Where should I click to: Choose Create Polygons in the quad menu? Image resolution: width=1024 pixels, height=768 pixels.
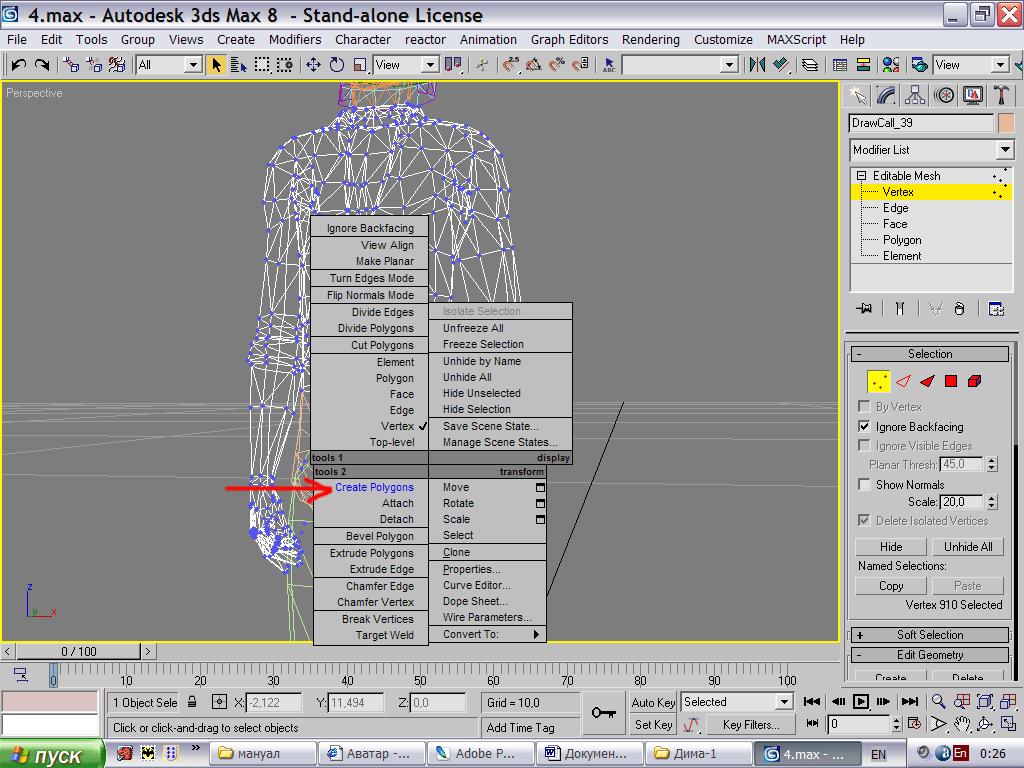point(374,487)
